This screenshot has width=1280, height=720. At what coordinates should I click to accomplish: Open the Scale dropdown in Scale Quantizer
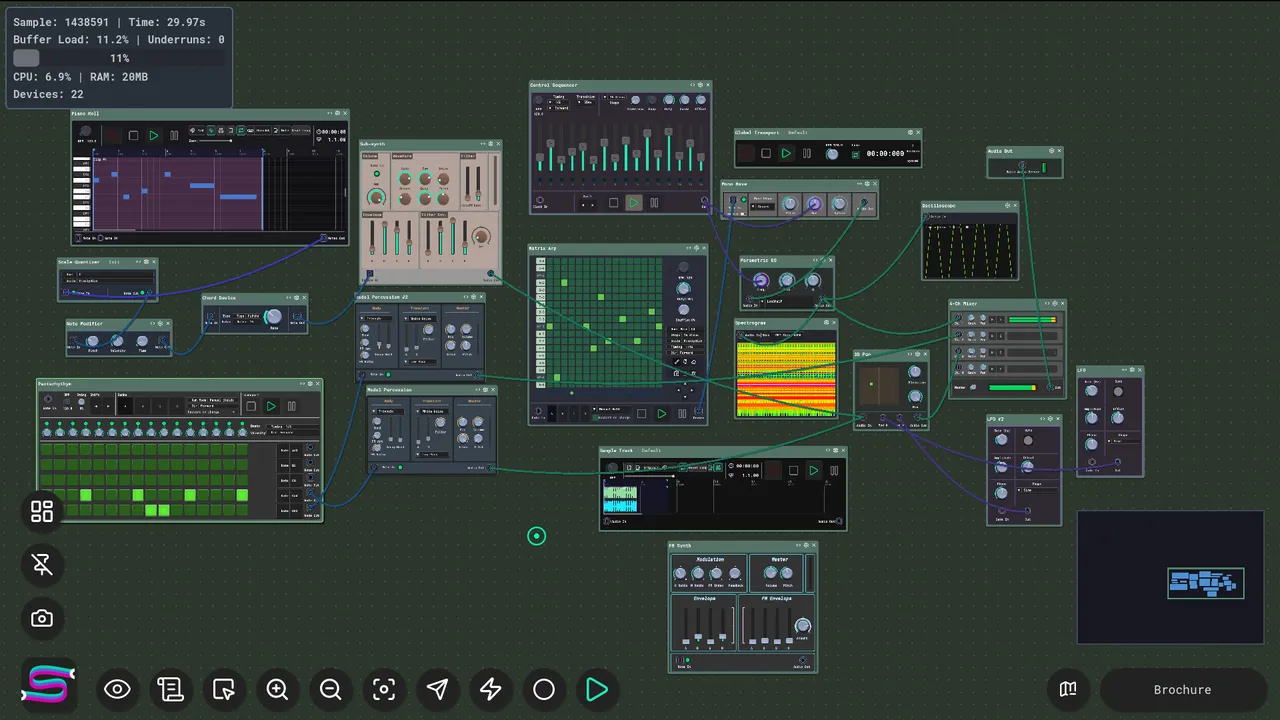click(109, 281)
